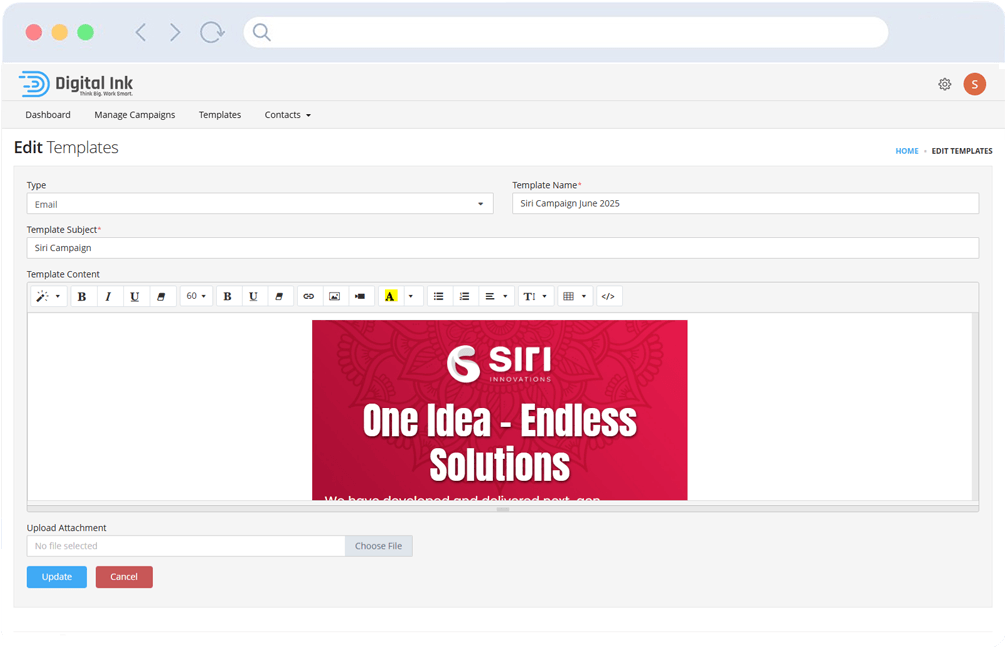Open the Manage Campaigns menu
Image resolution: width=1005 pixels, height=647 pixels.
(x=135, y=115)
